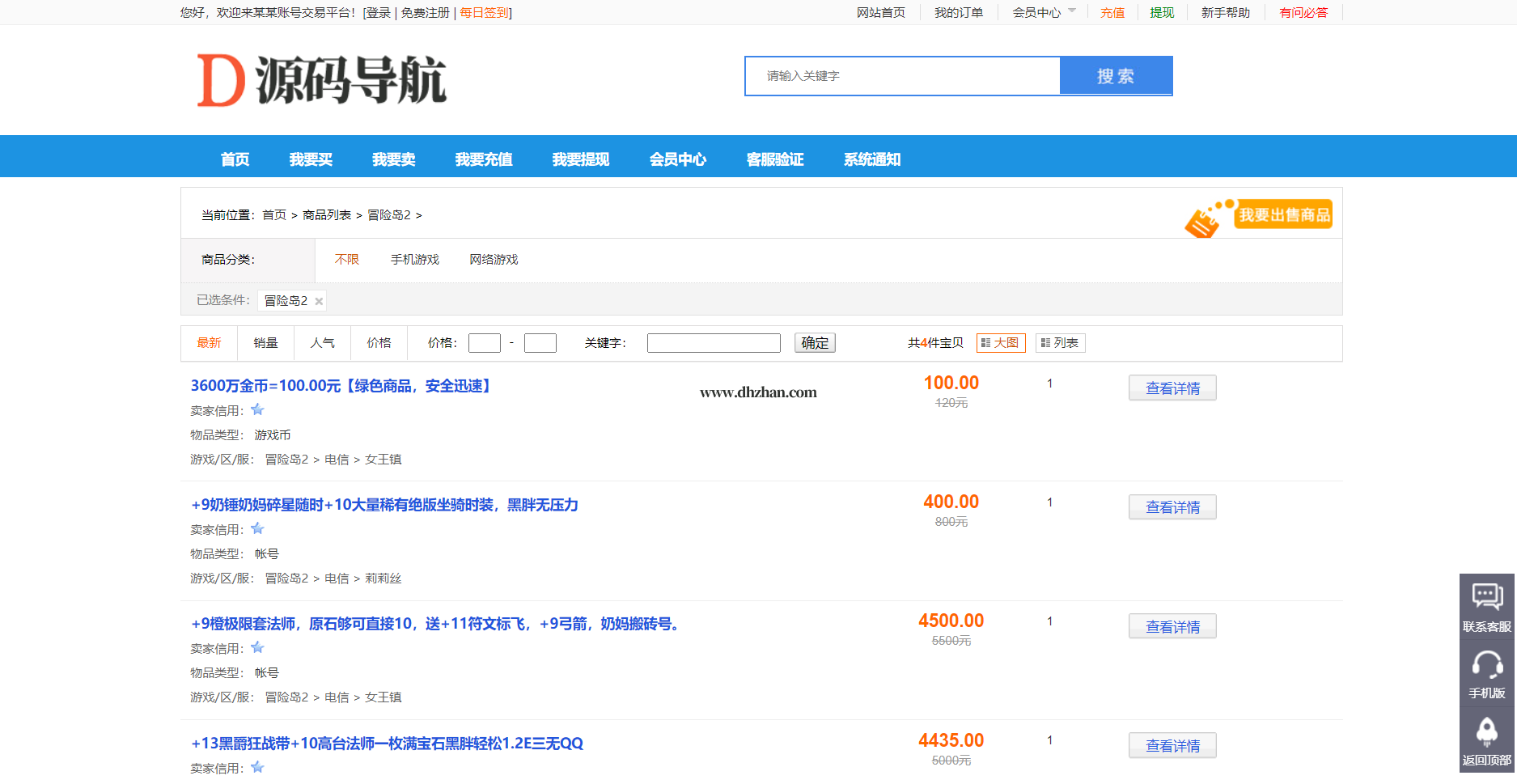Image resolution: width=1517 pixels, height=784 pixels.
Task: Click the 每日签到 link
Action: [x=484, y=13]
